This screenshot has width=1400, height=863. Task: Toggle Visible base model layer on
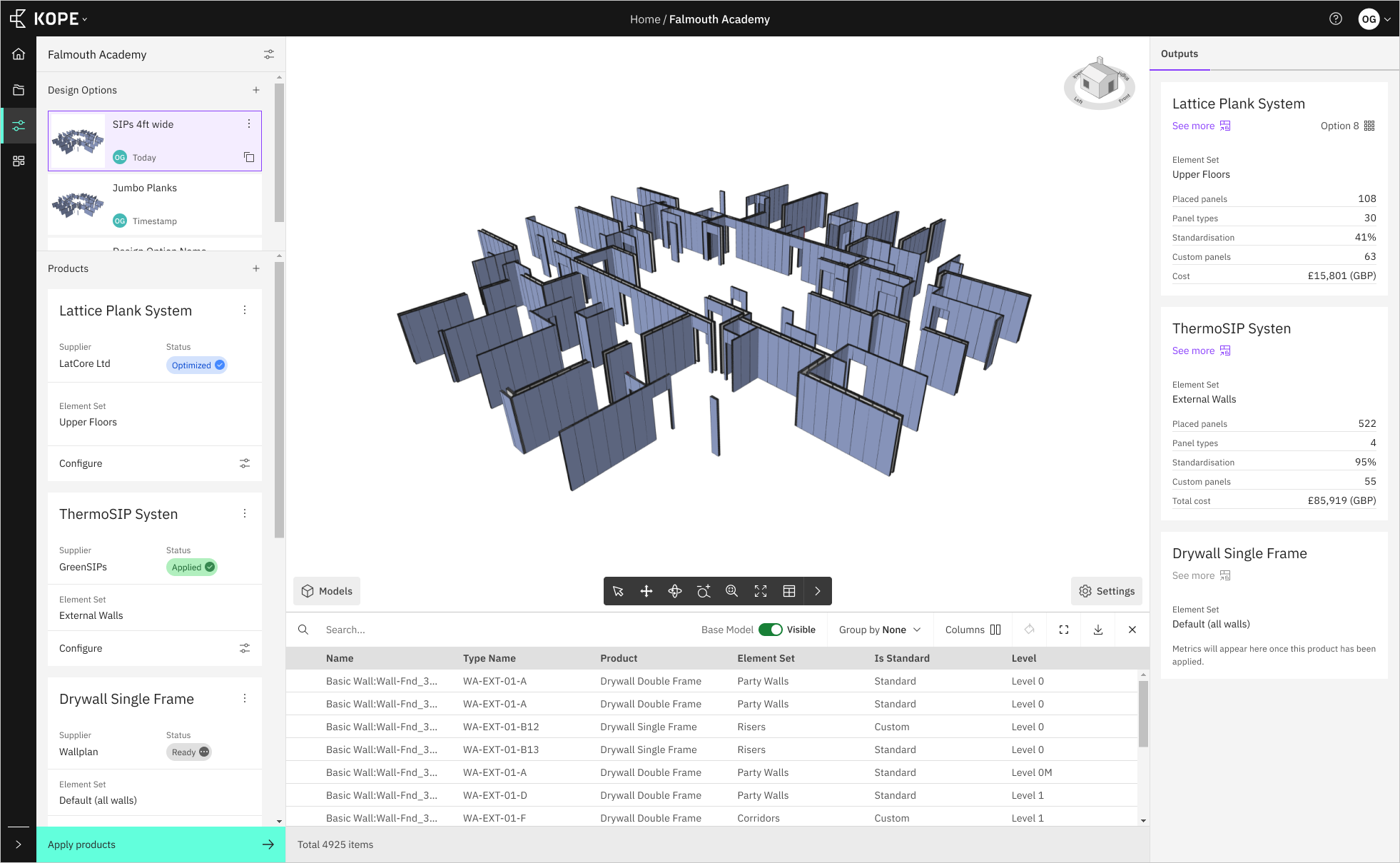coord(770,629)
